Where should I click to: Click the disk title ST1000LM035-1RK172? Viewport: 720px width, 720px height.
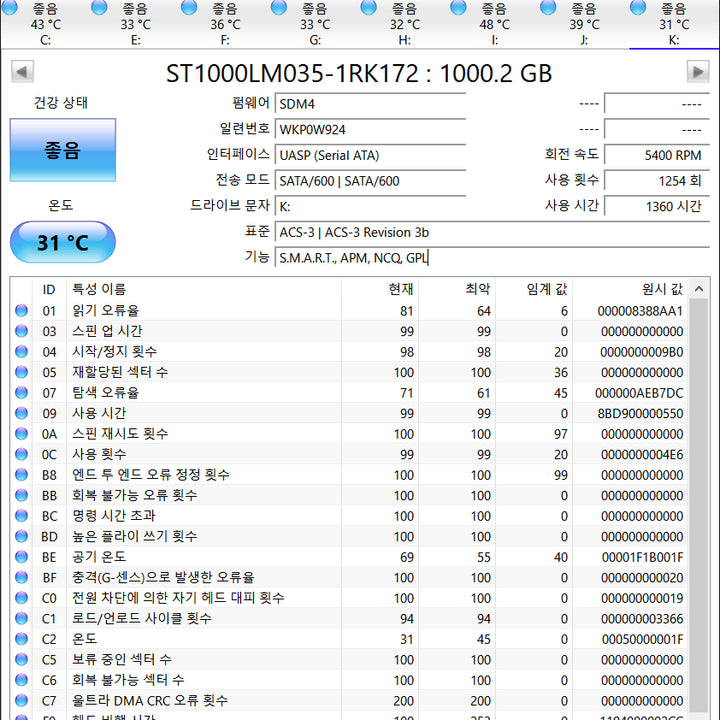[x=292, y=73]
